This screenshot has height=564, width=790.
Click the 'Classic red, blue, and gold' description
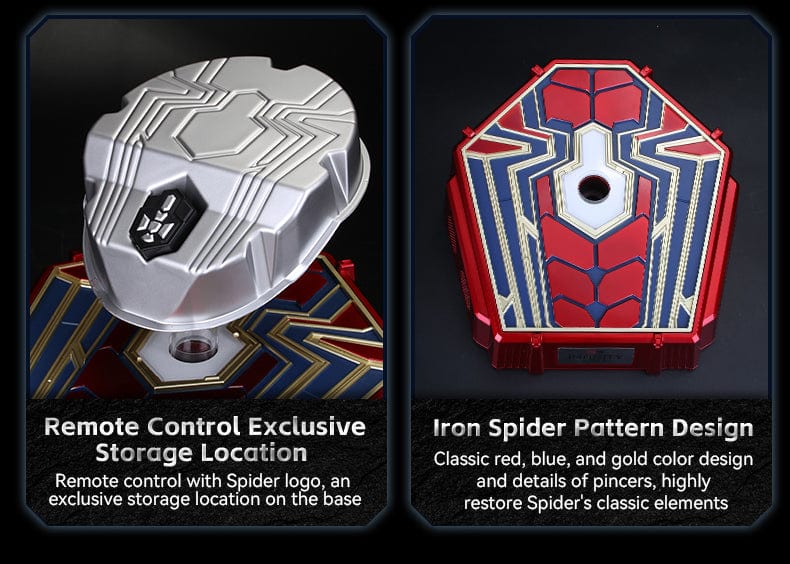(594, 480)
